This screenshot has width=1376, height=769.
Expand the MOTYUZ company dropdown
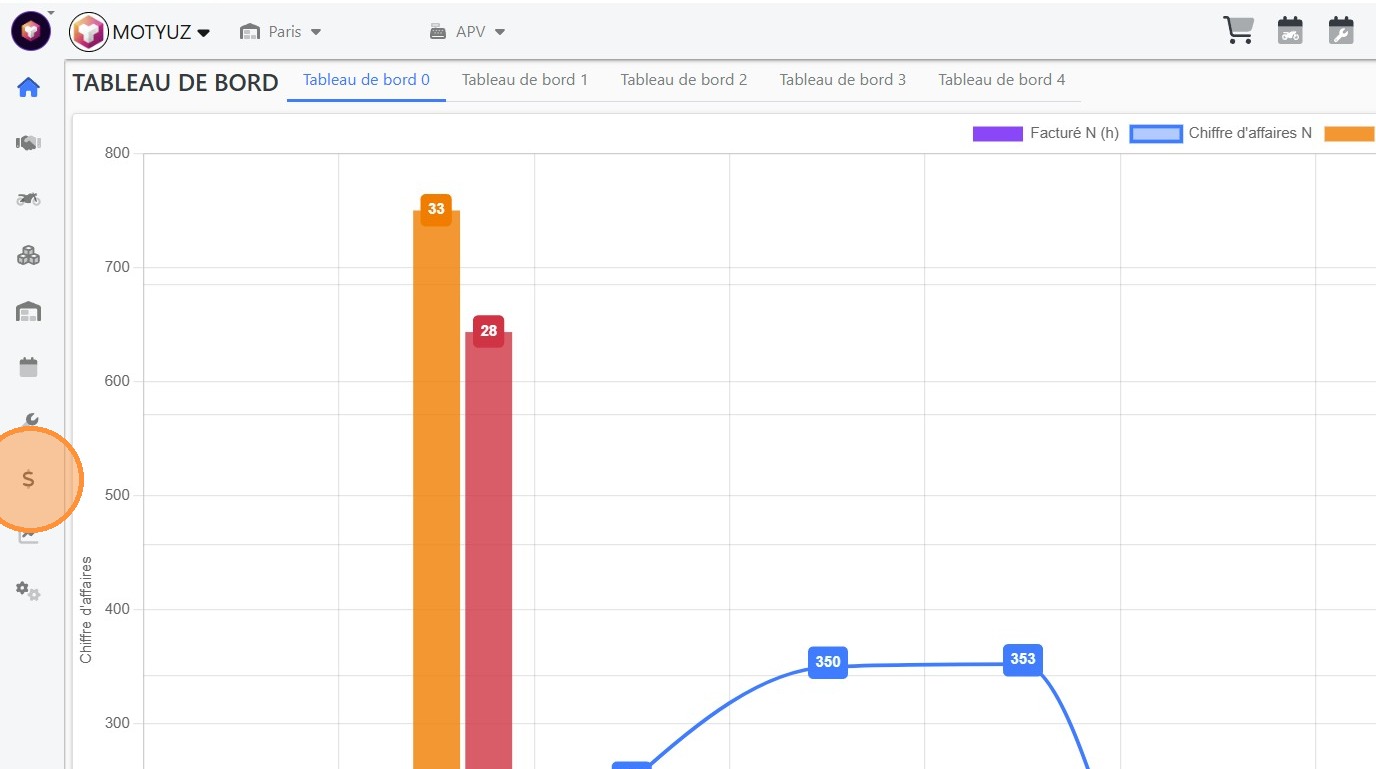[x=161, y=32]
